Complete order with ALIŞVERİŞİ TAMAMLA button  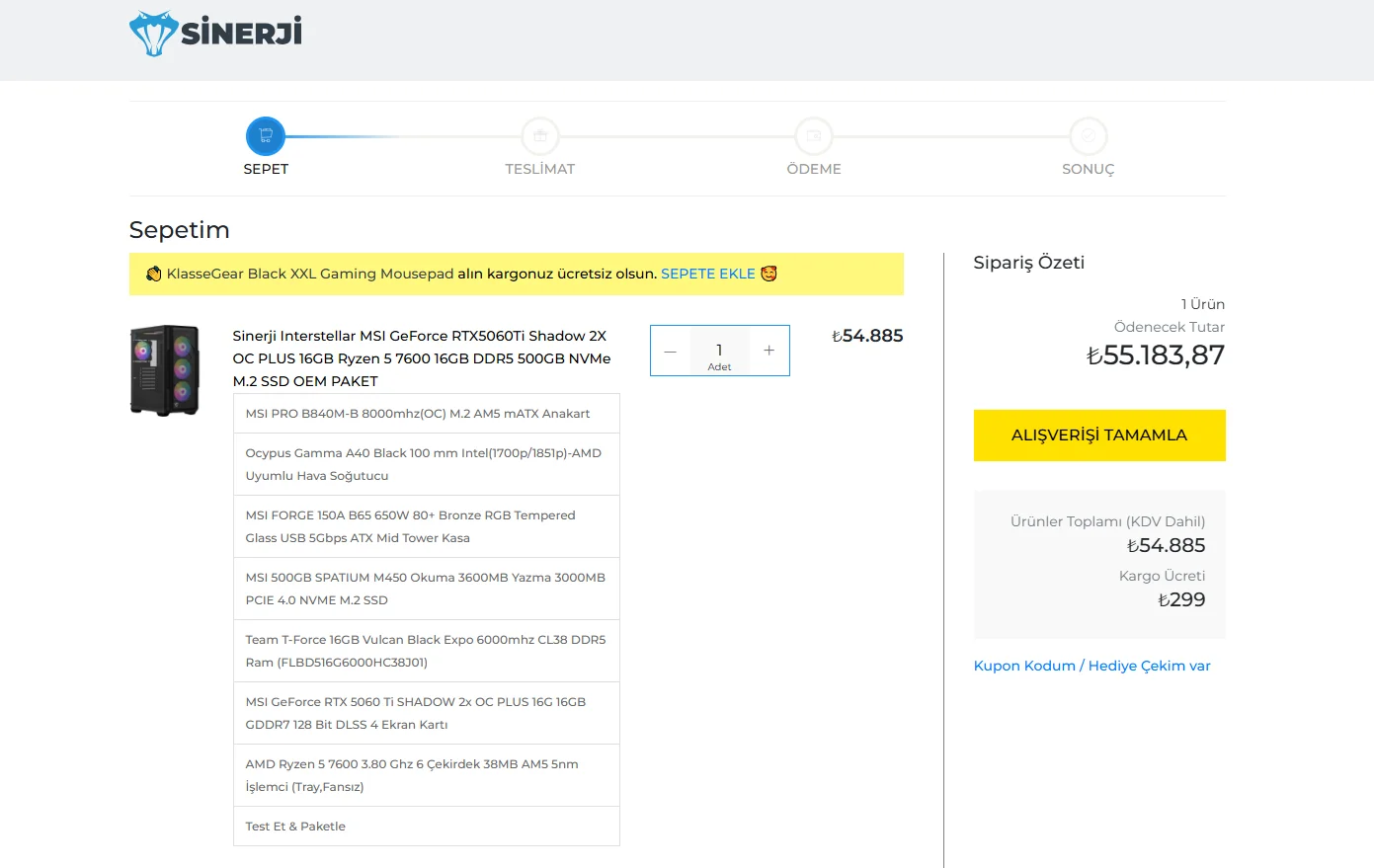tap(1099, 435)
